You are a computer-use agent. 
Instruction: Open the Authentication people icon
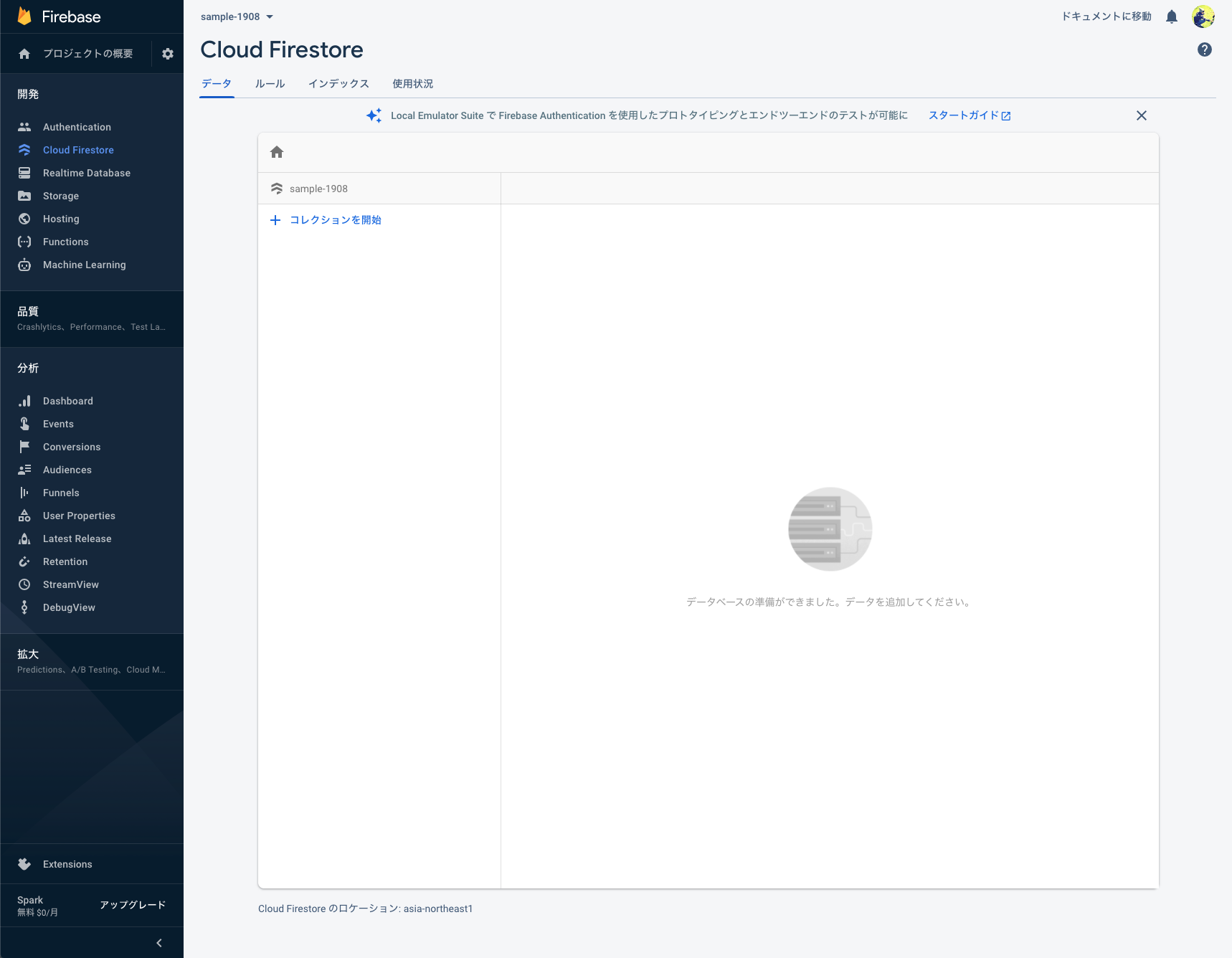24,127
